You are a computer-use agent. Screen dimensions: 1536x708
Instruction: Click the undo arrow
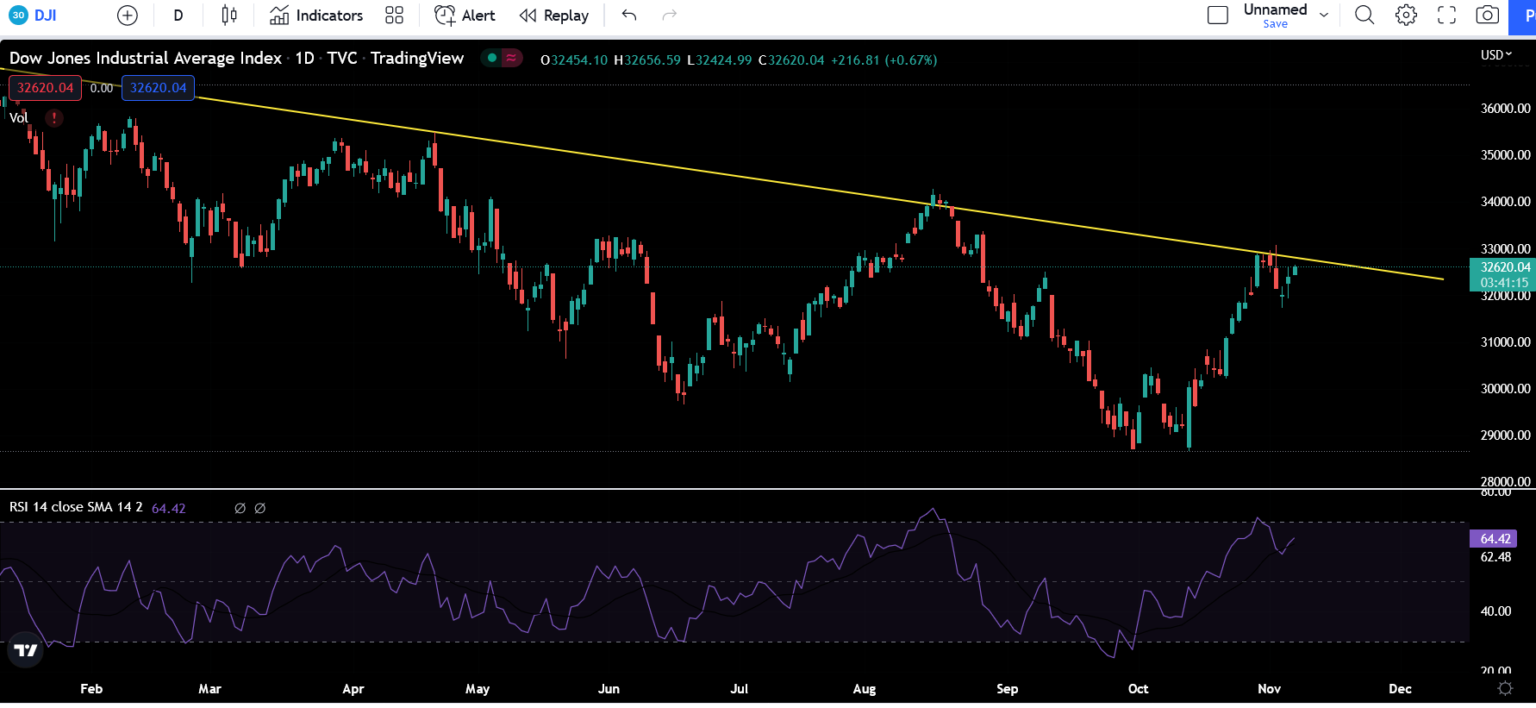(628, 15)
